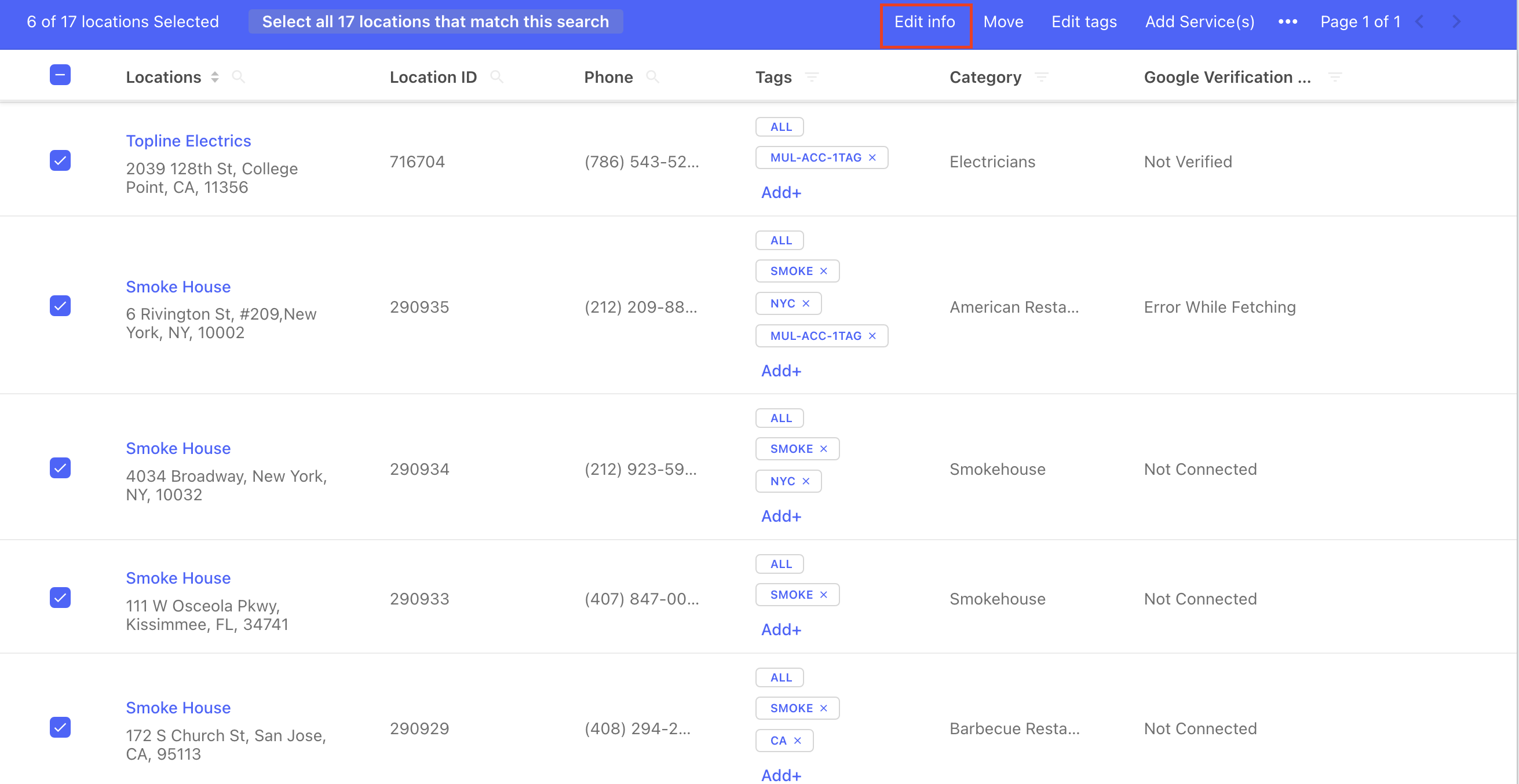Toggle the select-all header checkbox

[x=60, y=75]
